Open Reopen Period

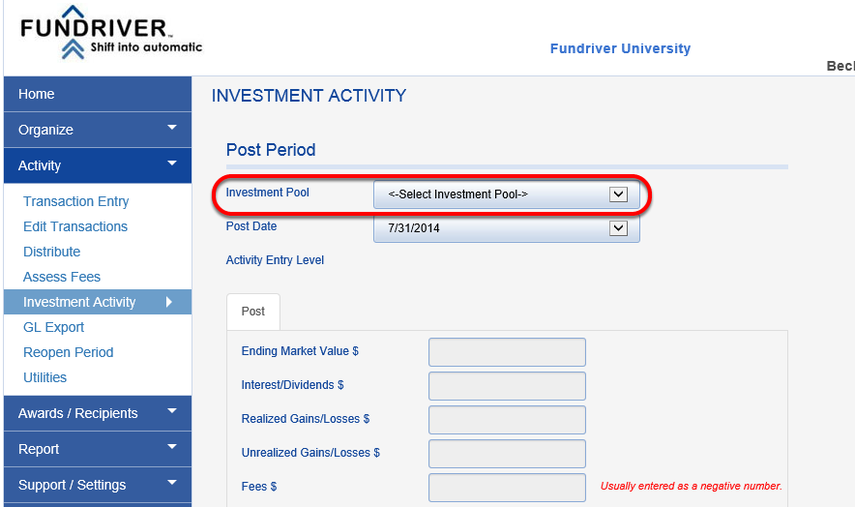68,352
